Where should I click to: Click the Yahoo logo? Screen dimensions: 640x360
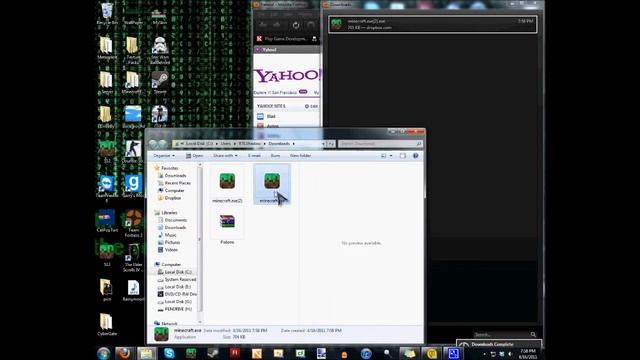(x=287, y=76)
